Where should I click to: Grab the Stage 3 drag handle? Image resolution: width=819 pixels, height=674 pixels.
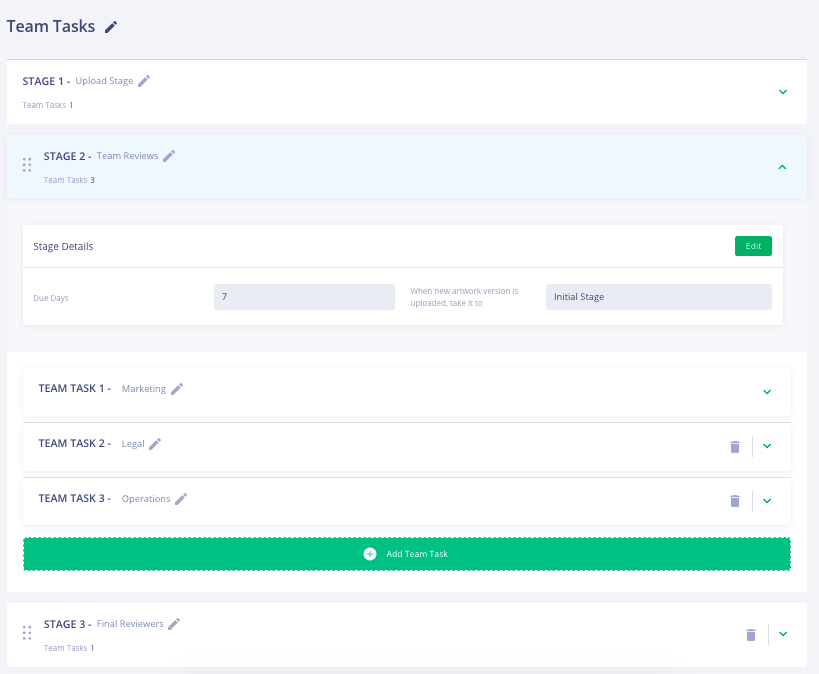27,633
